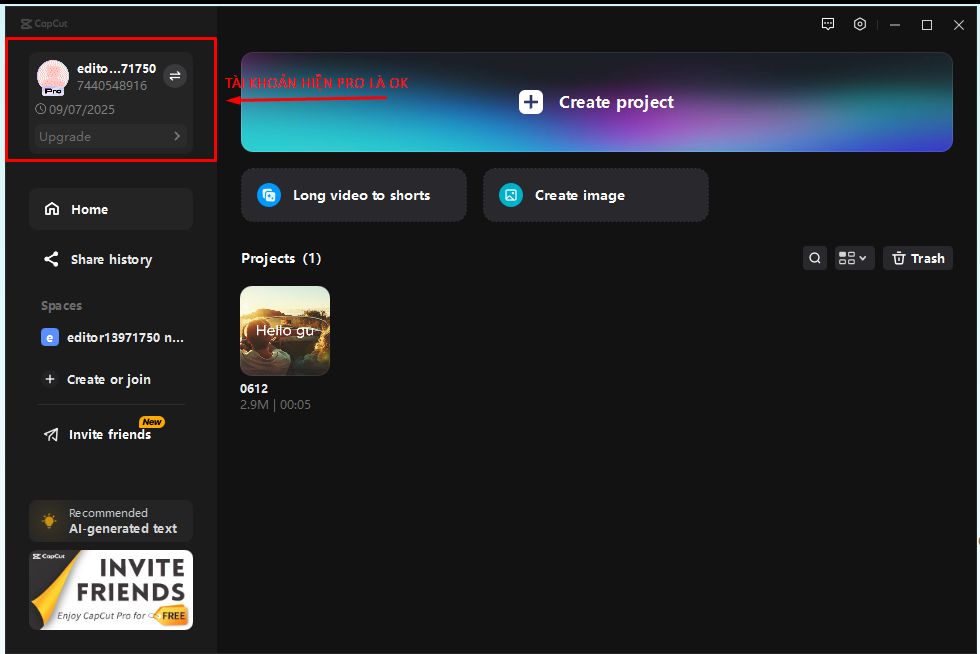Click the lightbulb Recommended icon

49,520
